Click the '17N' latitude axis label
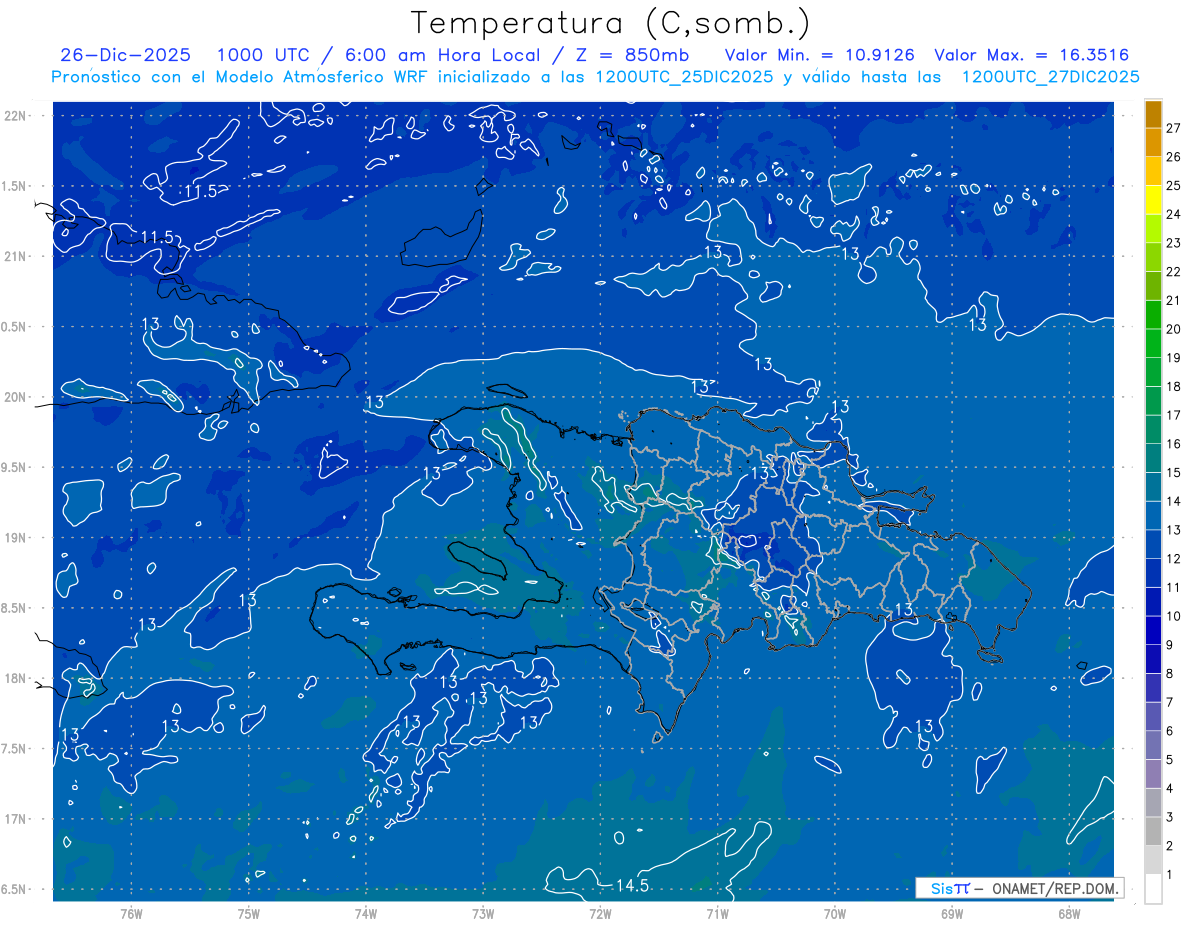 (15, 819)
